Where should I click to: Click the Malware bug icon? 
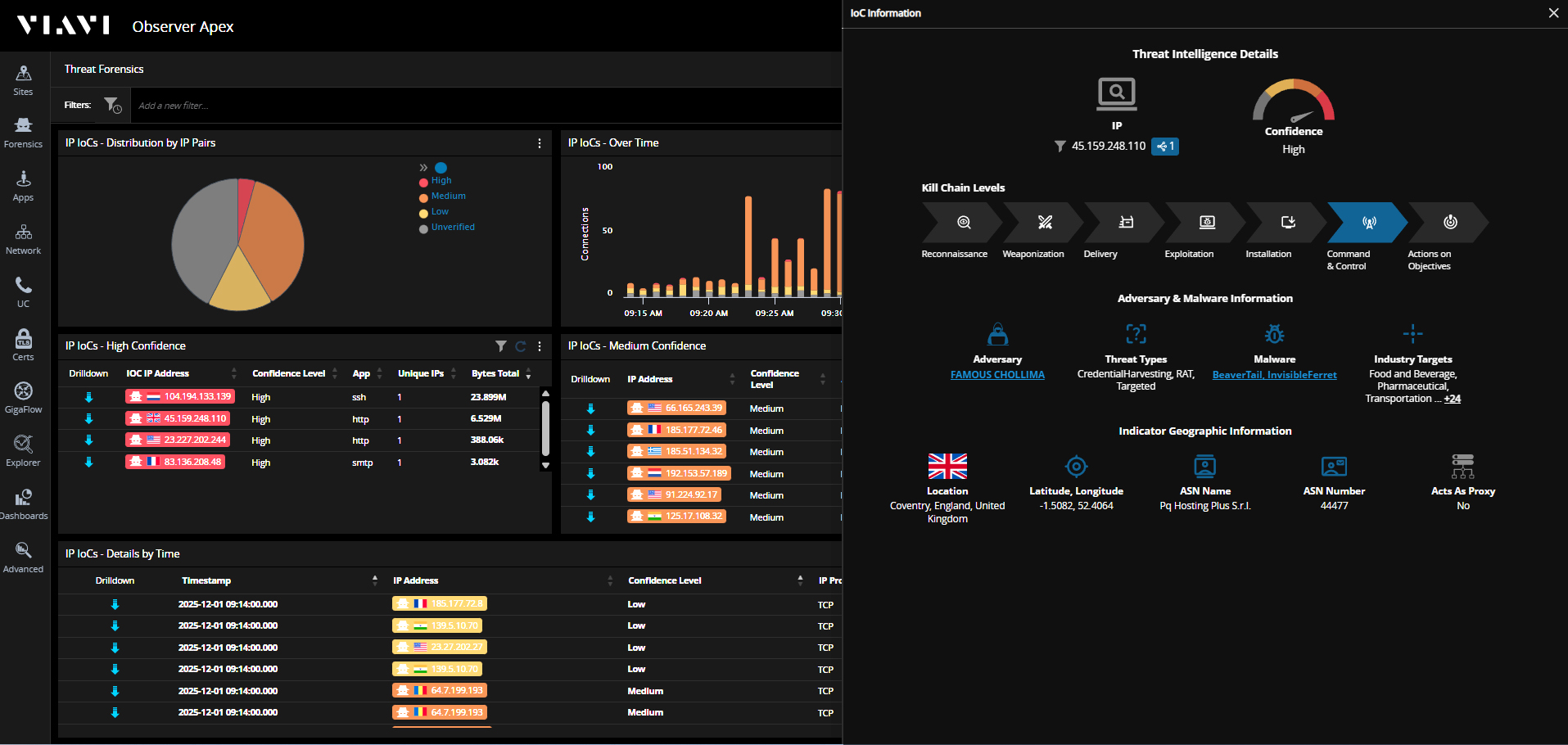click(1275, 334)
